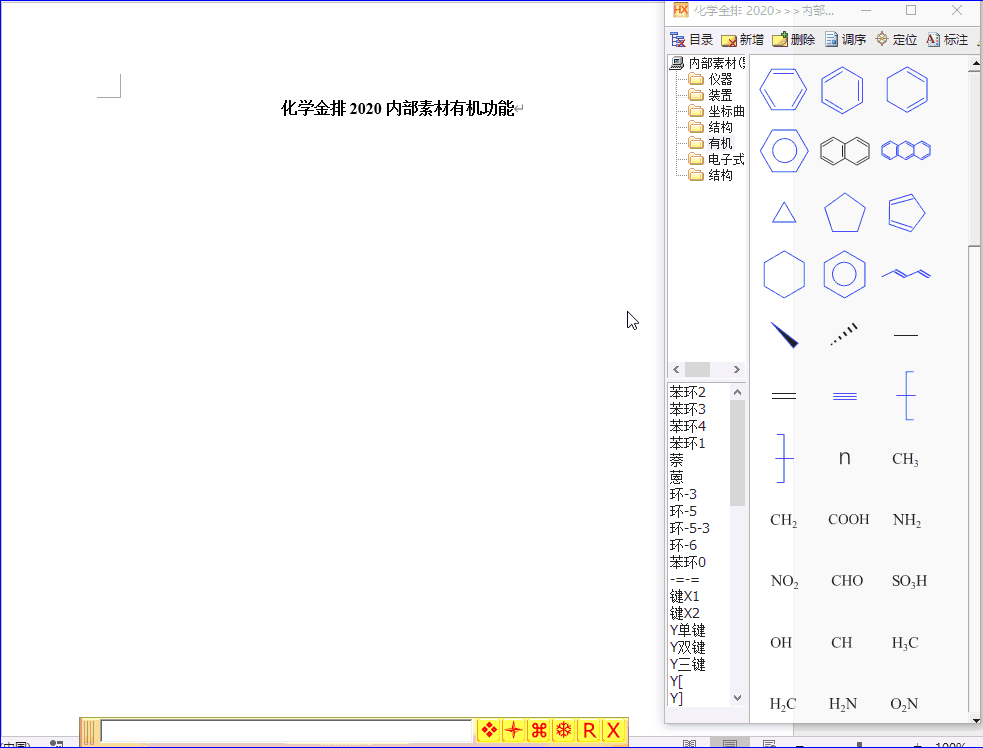Click the COOH group thumbnail
The image size is (983, 748).
pyautogui.click(x=848, y=519)
